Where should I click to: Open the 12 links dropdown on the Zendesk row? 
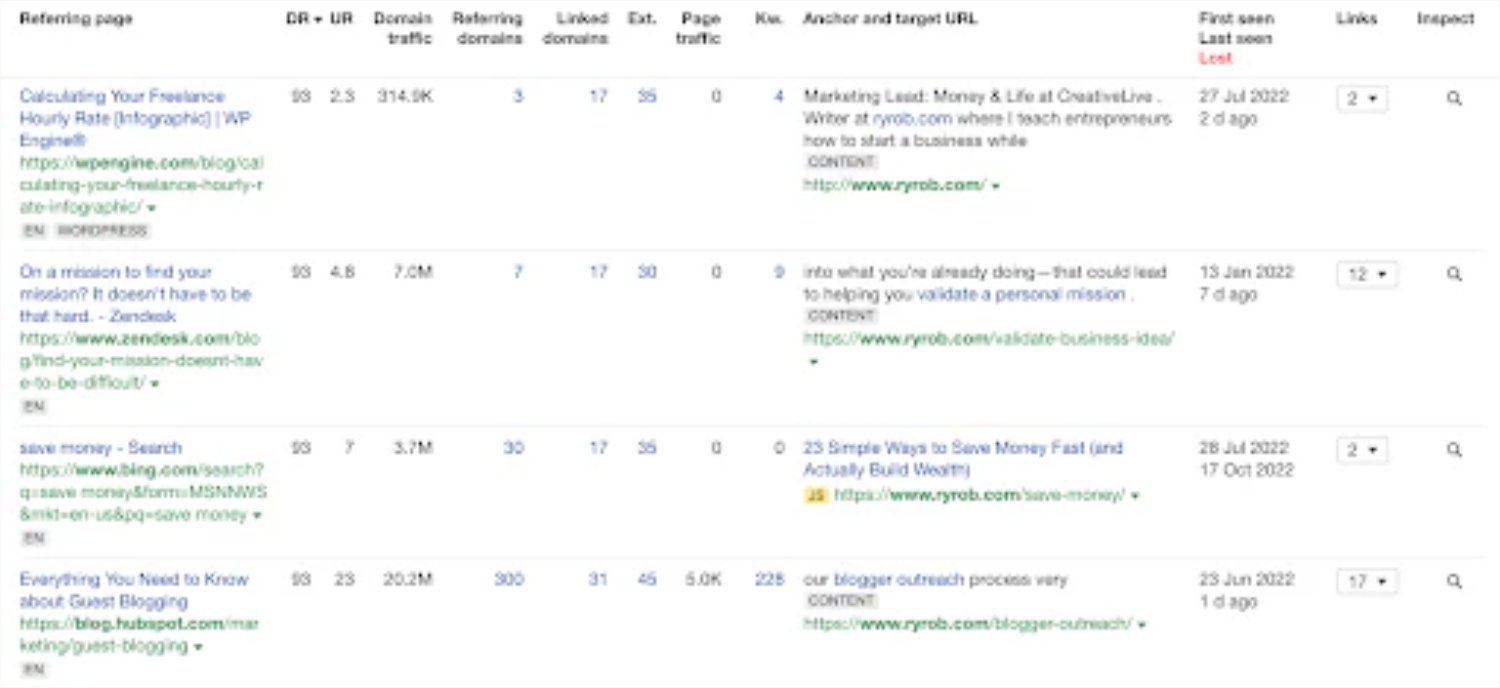(x=1366, y=275)
